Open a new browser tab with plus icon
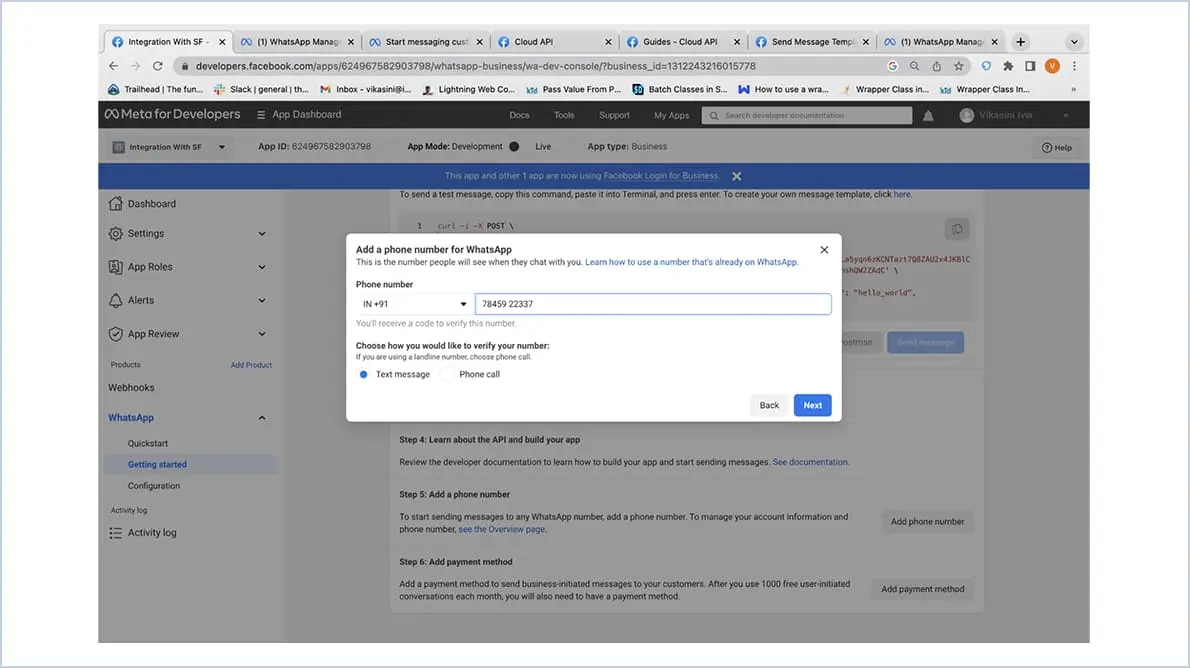Screen dimensions: 1190x668 point(1021,42)
